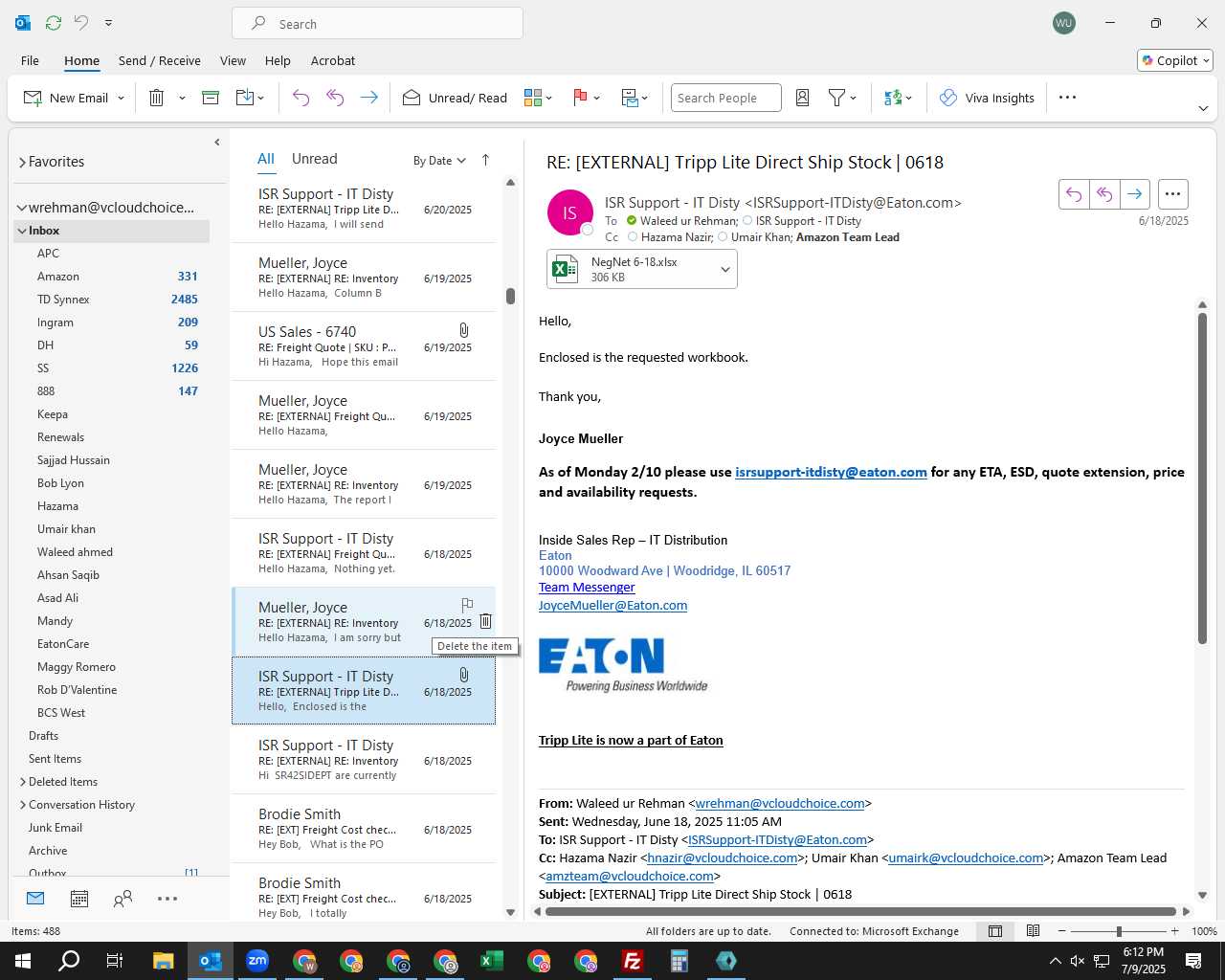Click Reply icon in reading pane

(1074, 194)
